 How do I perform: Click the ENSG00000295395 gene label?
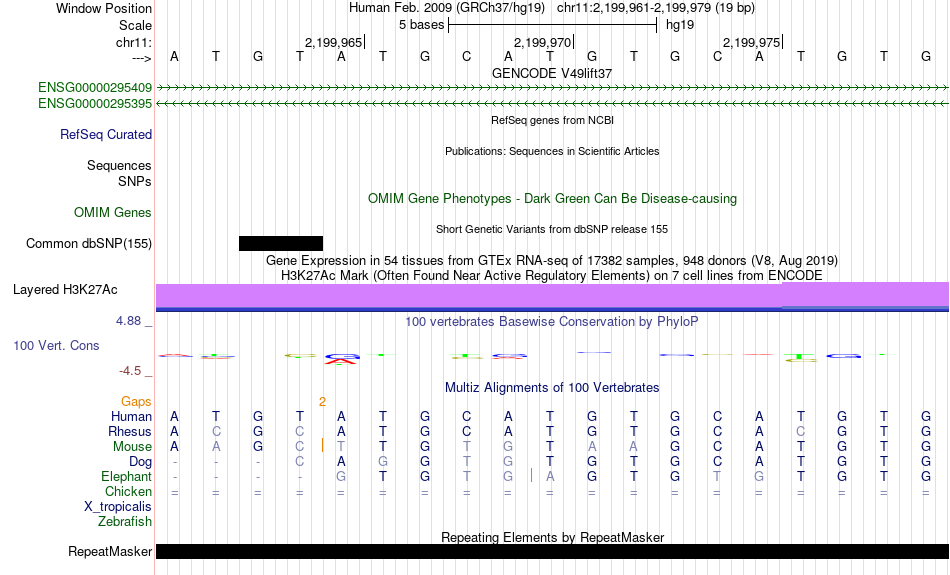[95, 104]
